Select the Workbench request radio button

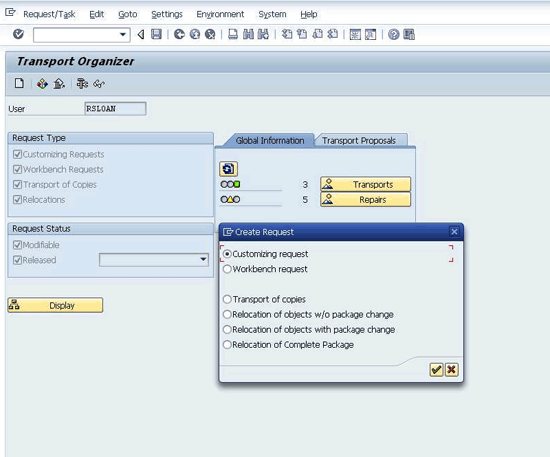pos(227,269)
